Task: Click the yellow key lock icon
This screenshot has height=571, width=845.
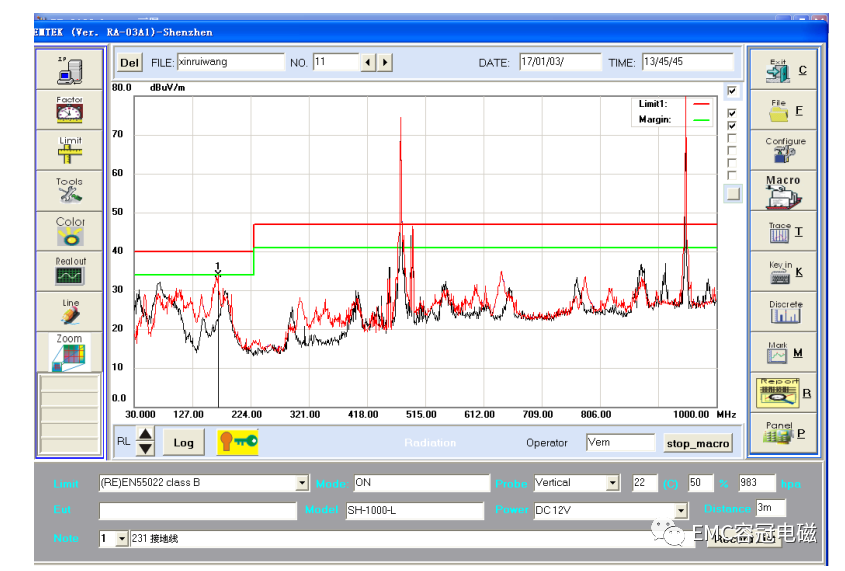Action: [238, 442]
